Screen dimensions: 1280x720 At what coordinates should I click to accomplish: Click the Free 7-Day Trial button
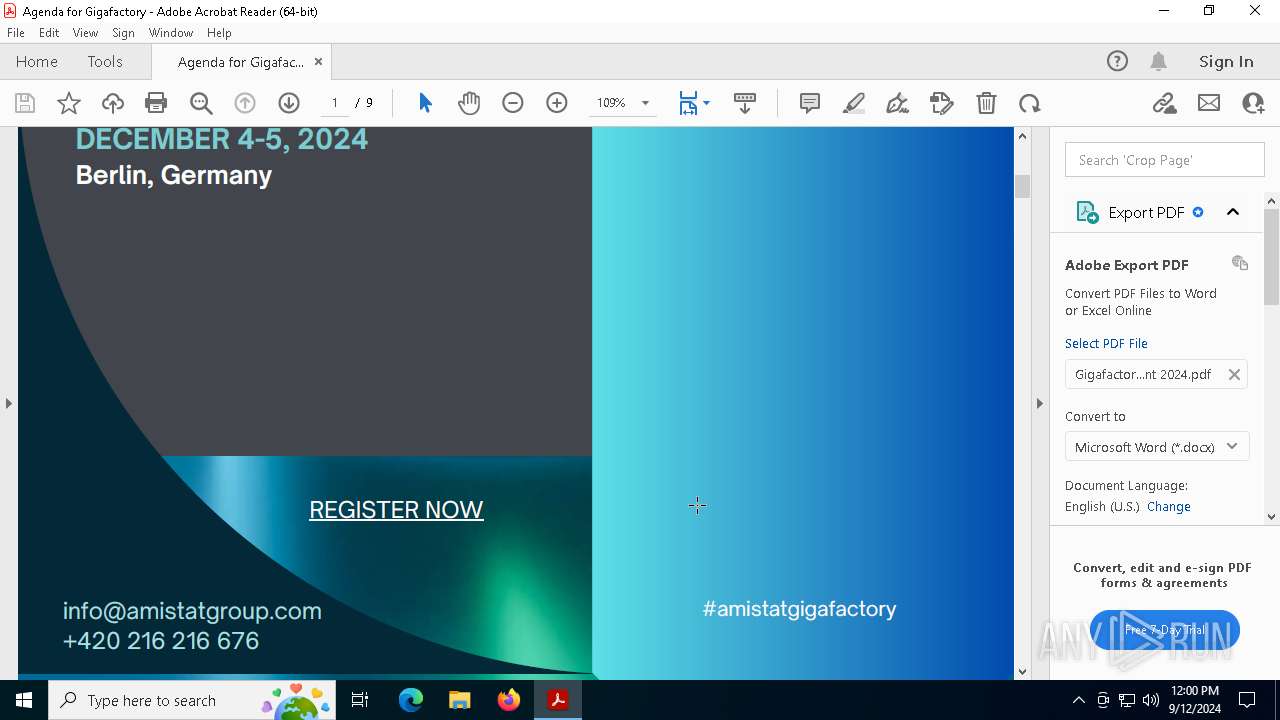tap(1165, 630)
